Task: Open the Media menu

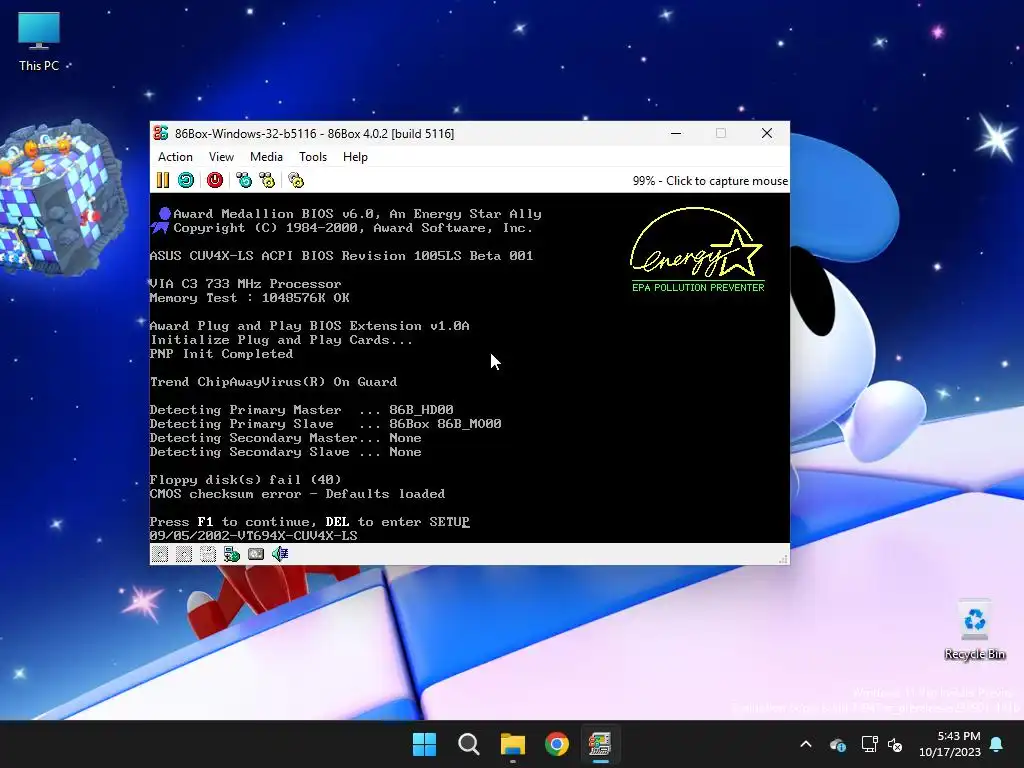Action: [266, 157]
